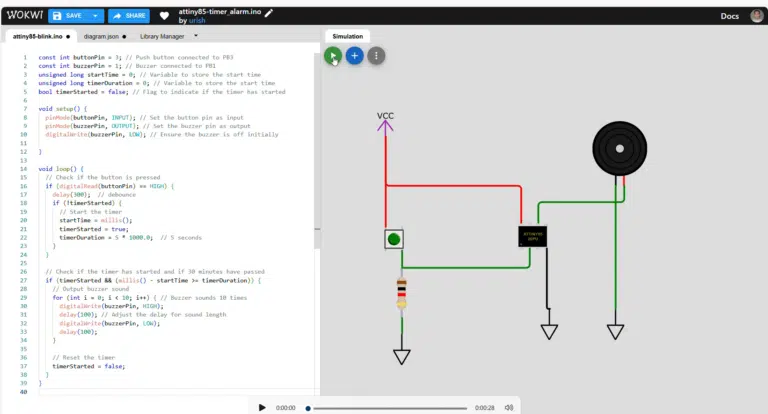The height and width of the screenshot is (414, 768).
Task: Click code line 'void setup() {'
Action: 63,109
